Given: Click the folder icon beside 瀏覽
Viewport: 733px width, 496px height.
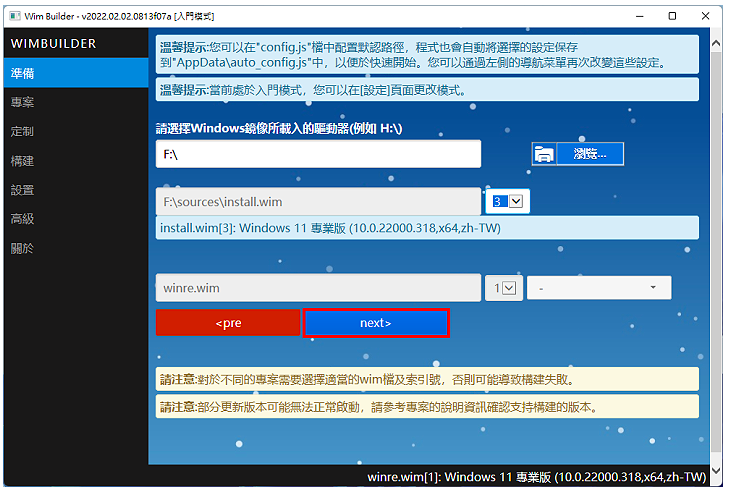Looking at the screenshot, I should [544, 154].
